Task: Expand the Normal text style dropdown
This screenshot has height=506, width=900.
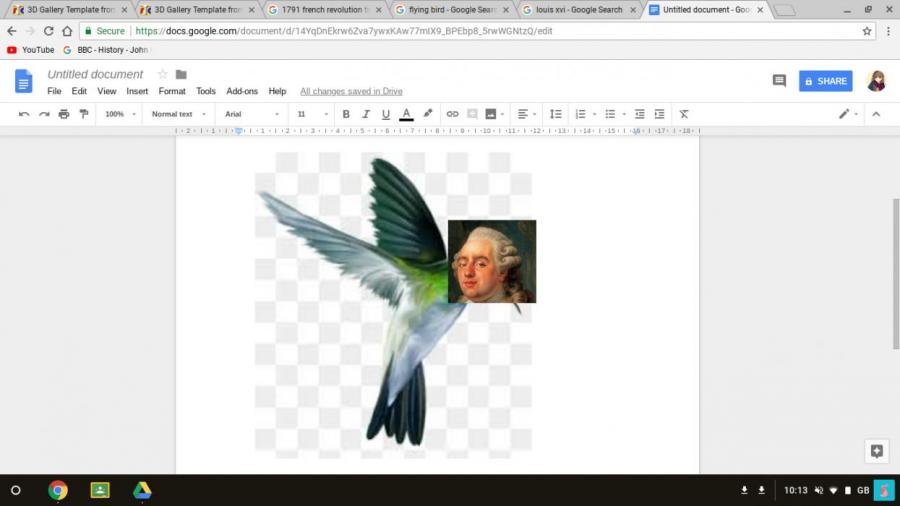Action: [x=178, y=114]
